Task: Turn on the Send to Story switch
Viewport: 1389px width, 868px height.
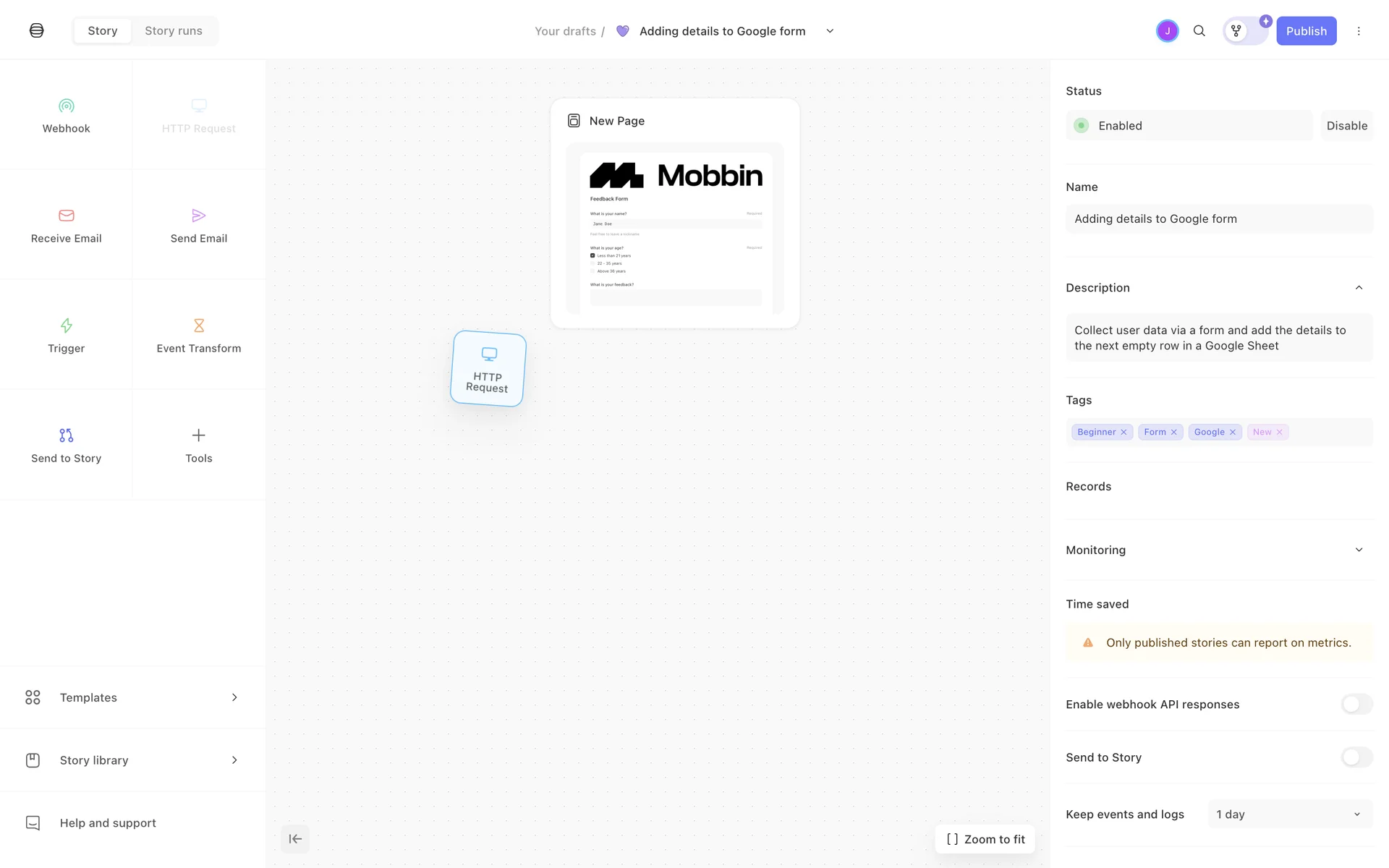Action: coord(1356,757)
